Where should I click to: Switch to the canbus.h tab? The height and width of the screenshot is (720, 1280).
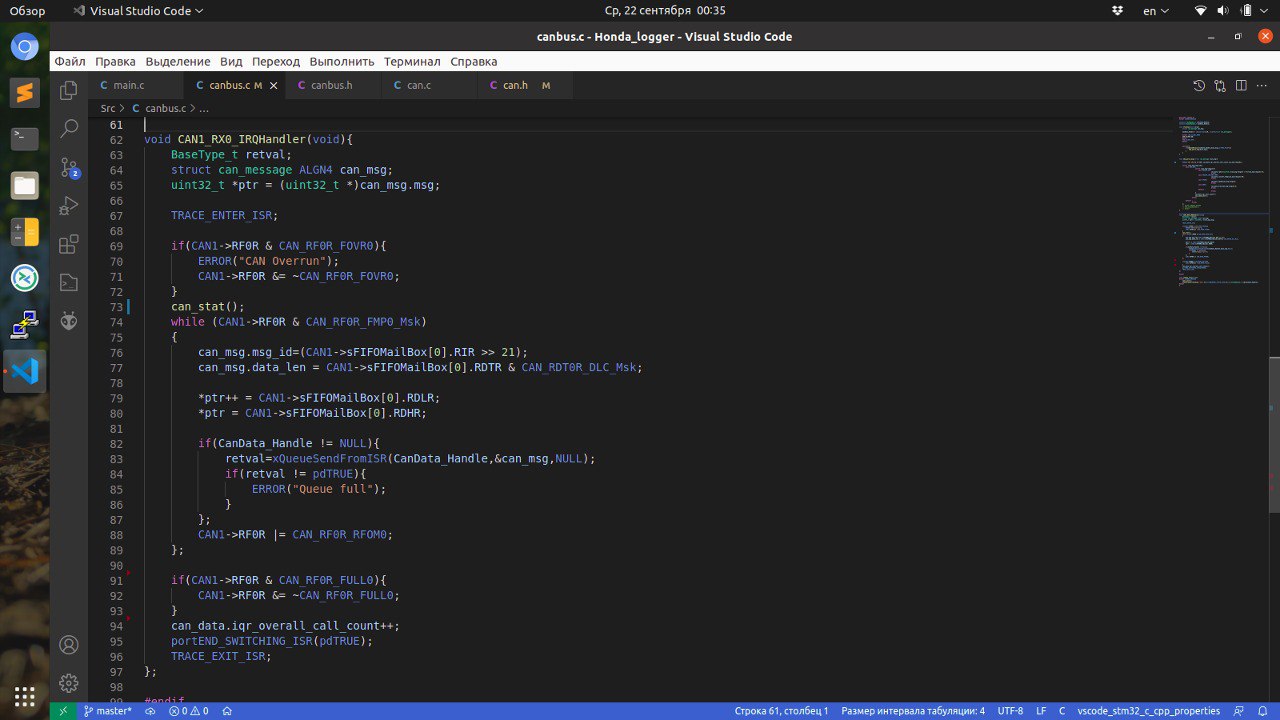pyautogui.click(x=333, y=86)
